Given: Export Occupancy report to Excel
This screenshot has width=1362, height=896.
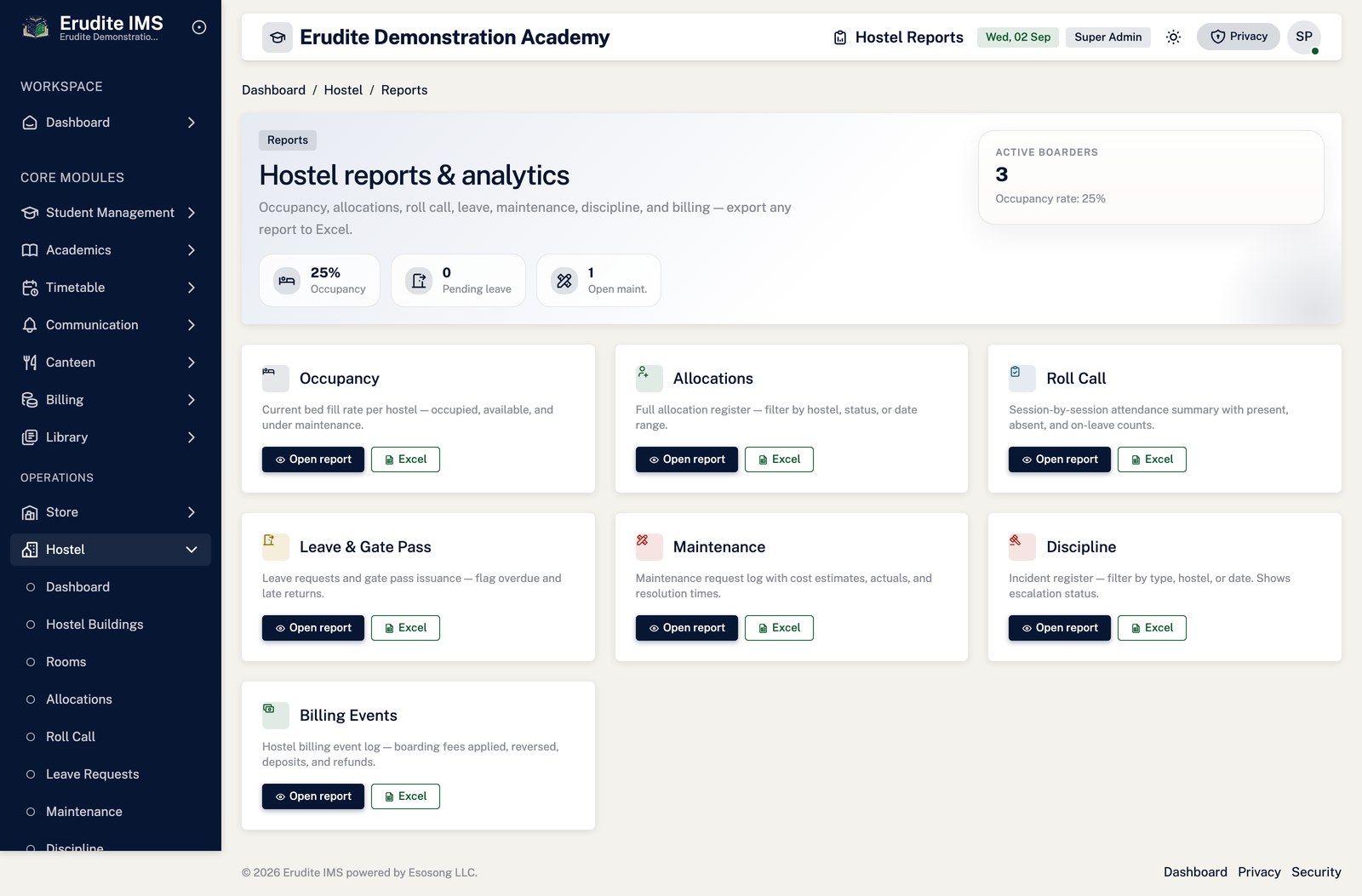Looking at the screenshot, I should click(405, 459).
